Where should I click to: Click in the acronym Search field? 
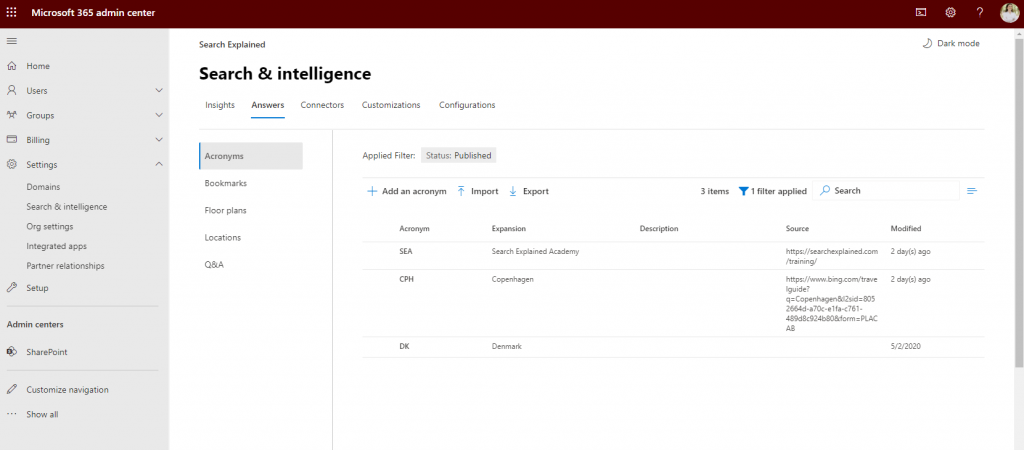click(x=886, y=191)
